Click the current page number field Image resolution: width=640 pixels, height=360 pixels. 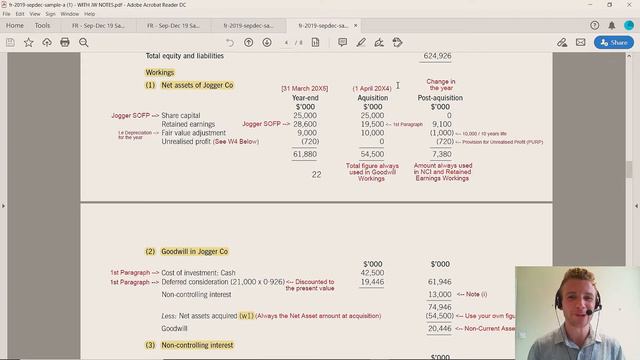pos(286,42)
